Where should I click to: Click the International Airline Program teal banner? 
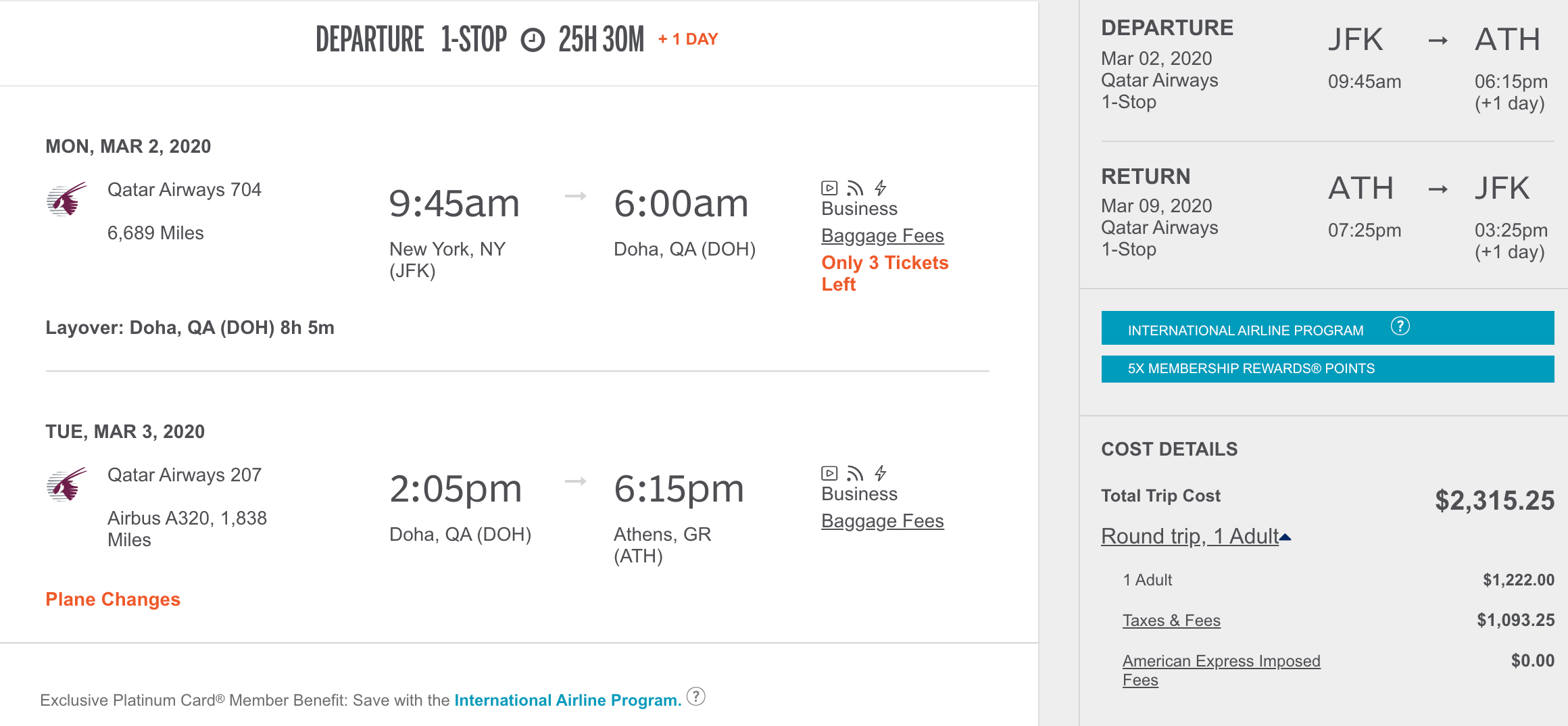1245,330
